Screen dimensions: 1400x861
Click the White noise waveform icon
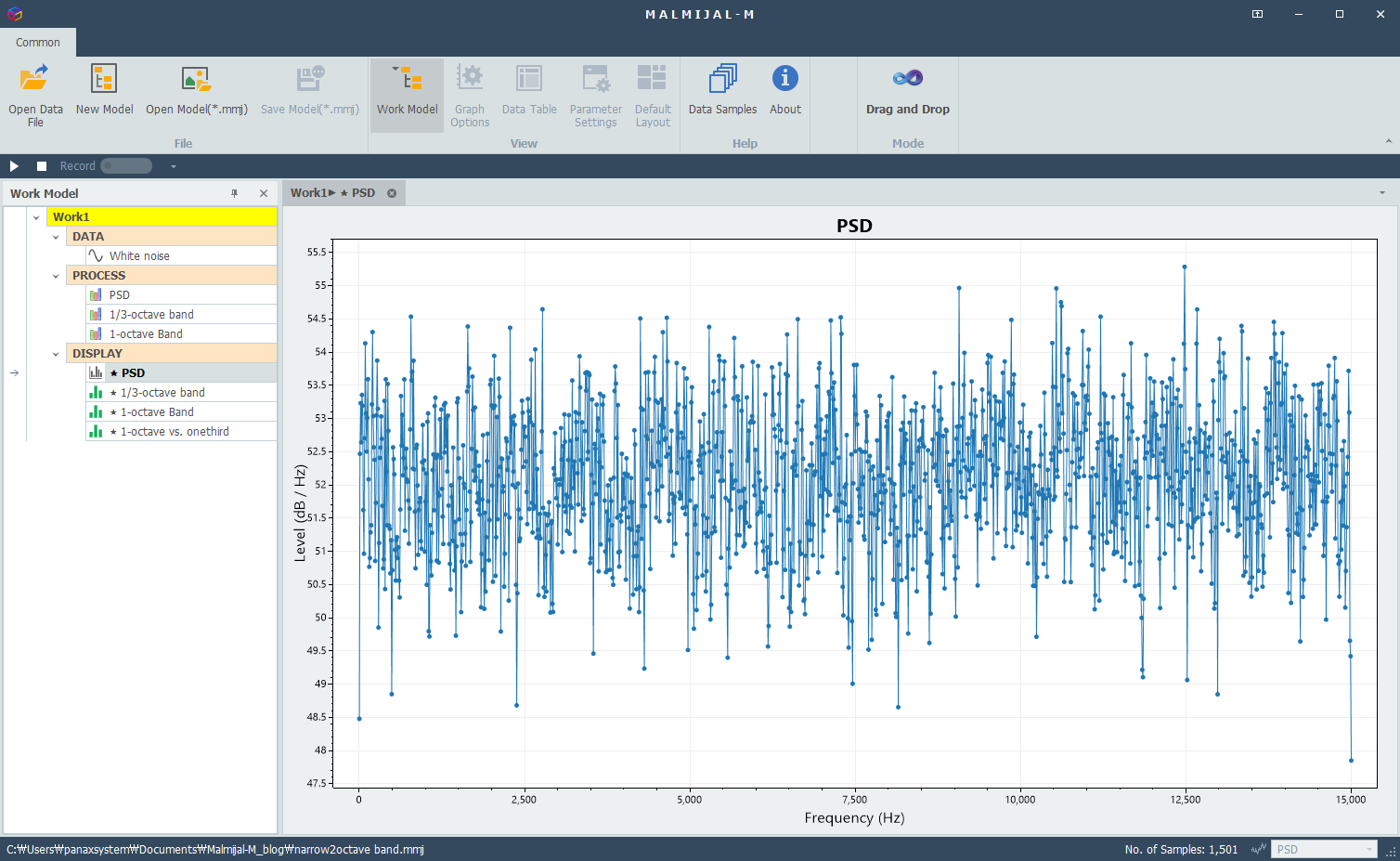[96, 255]
